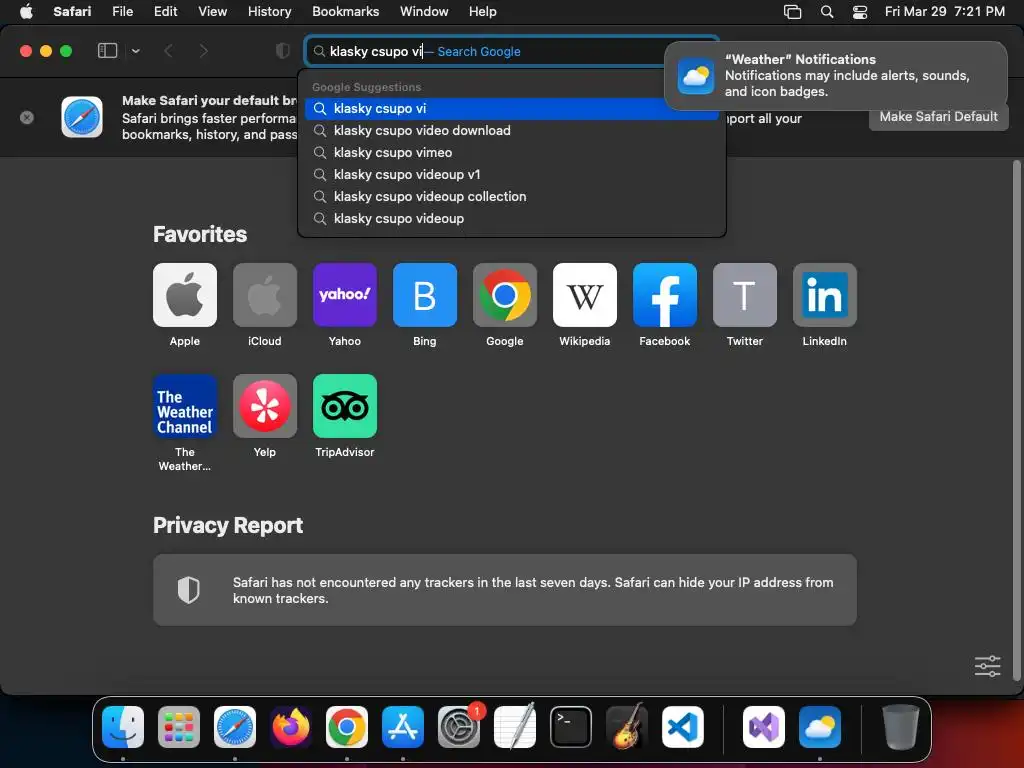Screen dimensions: 1024x768
Task: Open the Weather Notifications banner
Action: 836,76
